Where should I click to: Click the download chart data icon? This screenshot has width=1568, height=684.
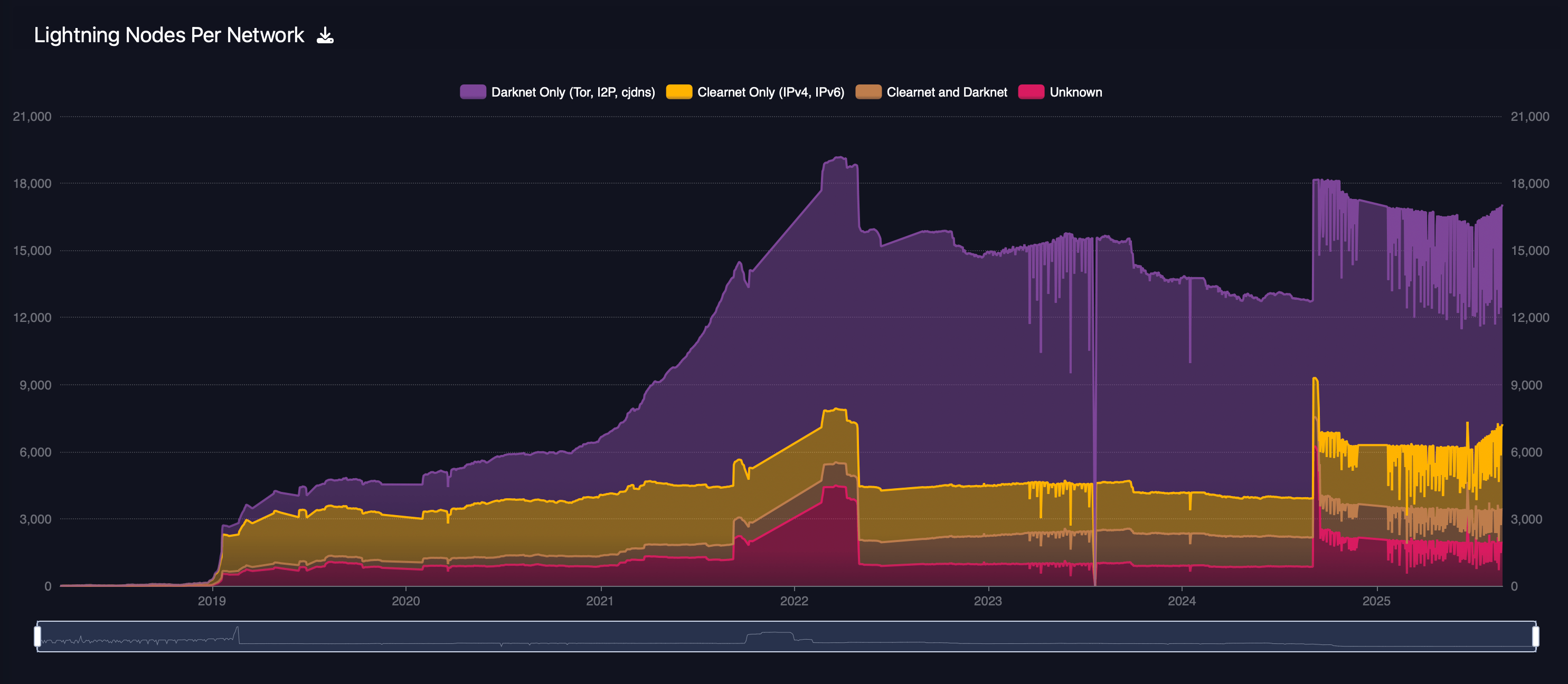pyautogui.click(x=325, y=35)
